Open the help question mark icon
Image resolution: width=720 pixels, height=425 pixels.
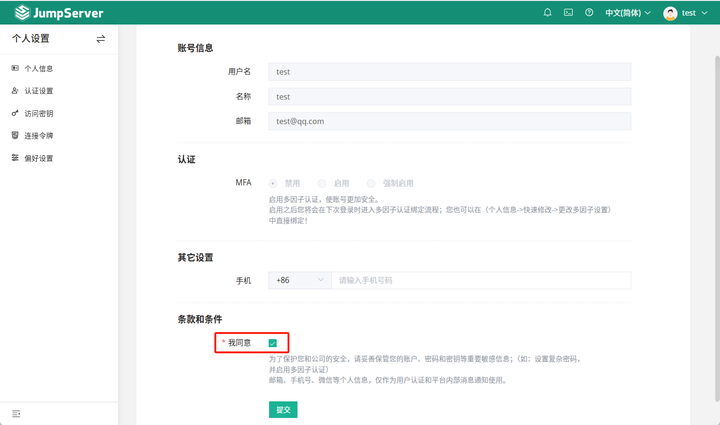tap(589, 12)
